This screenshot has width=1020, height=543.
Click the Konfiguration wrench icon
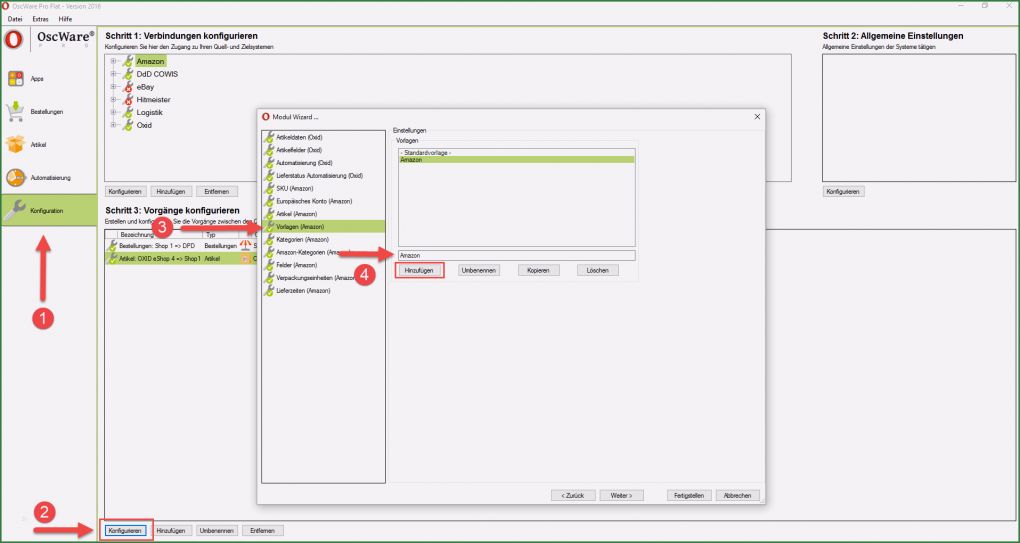(16, 211)
